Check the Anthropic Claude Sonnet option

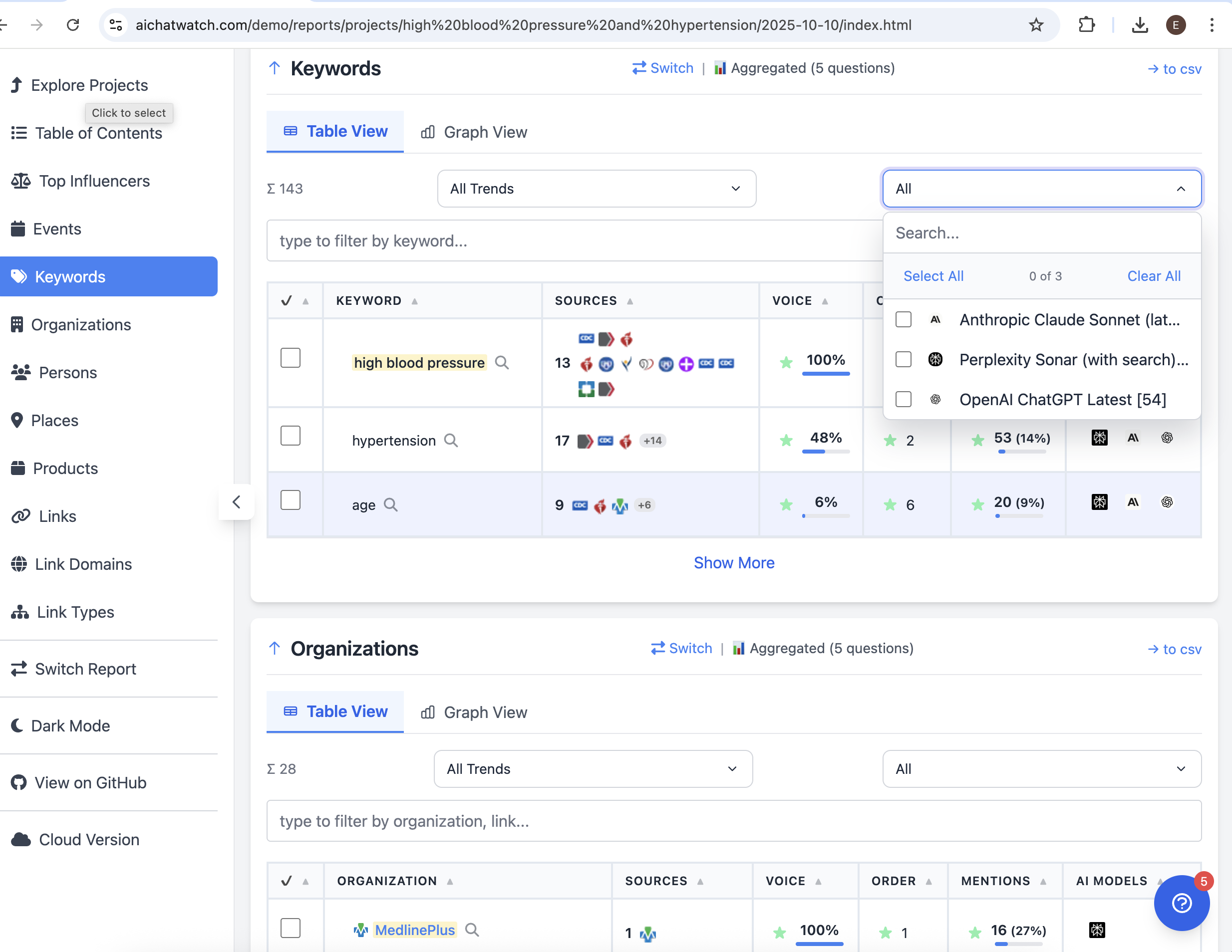(x=904, y=319)
